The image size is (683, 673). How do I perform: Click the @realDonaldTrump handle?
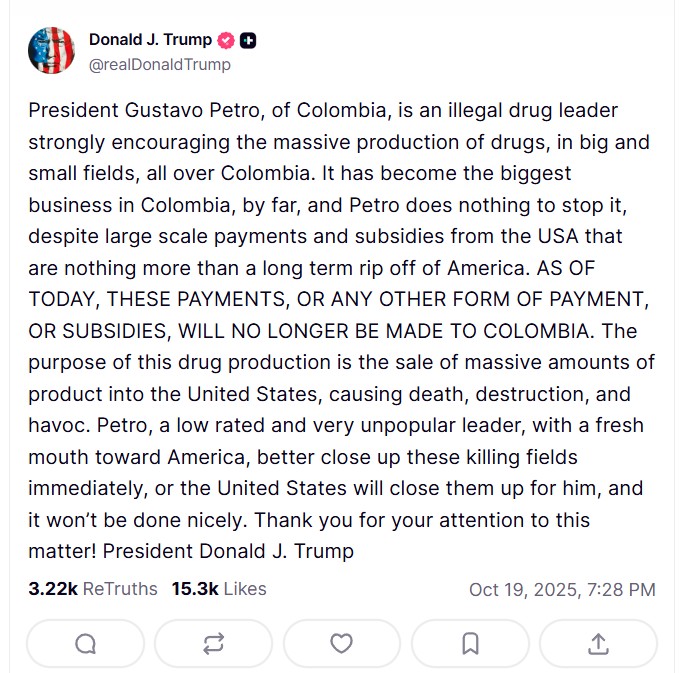(x=159, y=64)
